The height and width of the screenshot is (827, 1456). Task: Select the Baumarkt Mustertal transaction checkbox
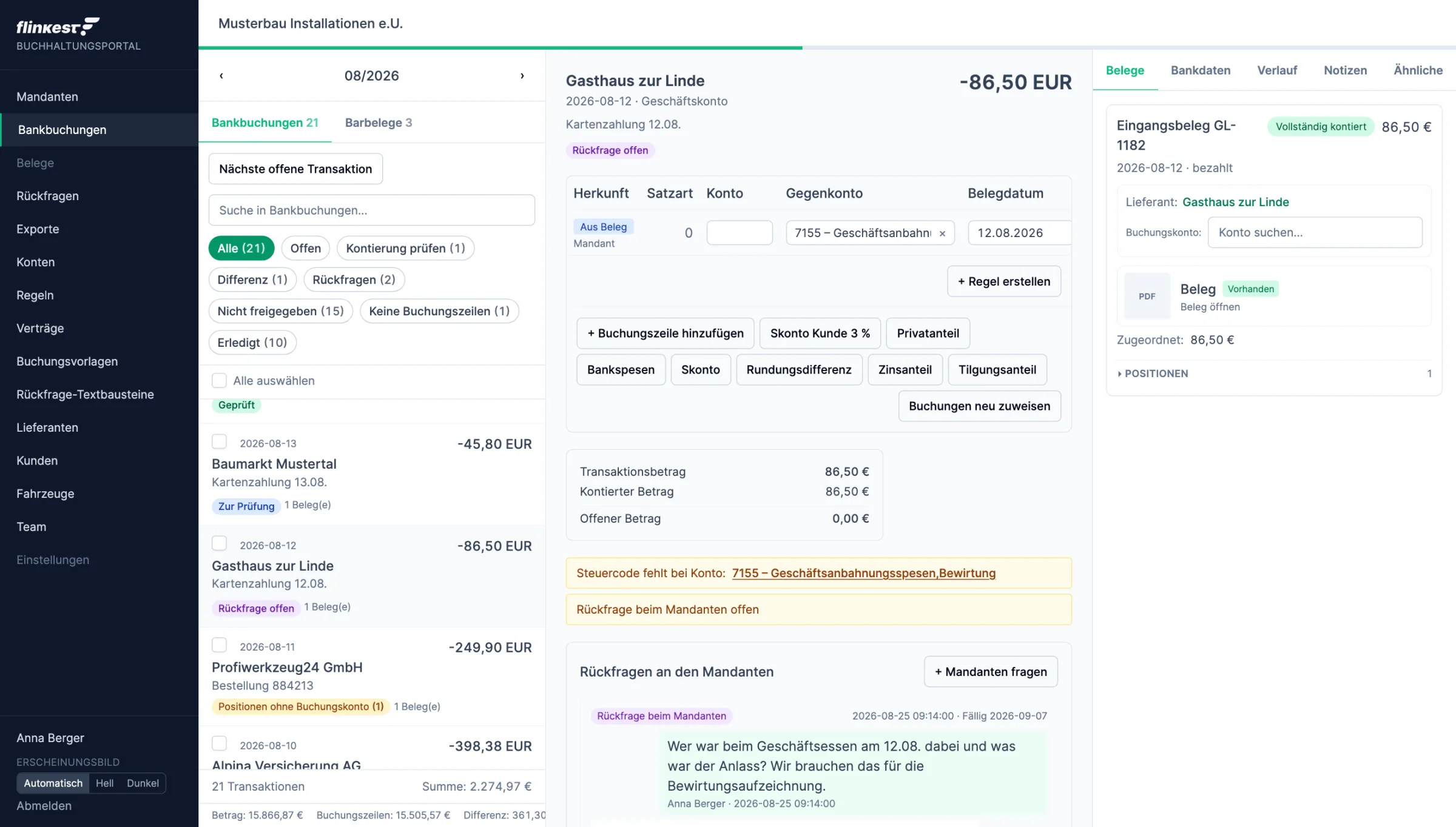[219, 441]
